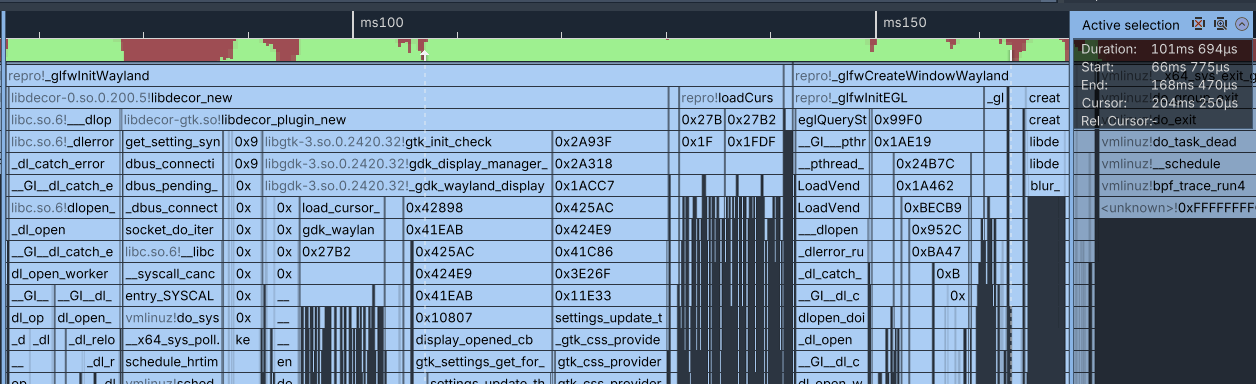
Task: Select the 0x10807 frame
Action: tap(481, 318)
